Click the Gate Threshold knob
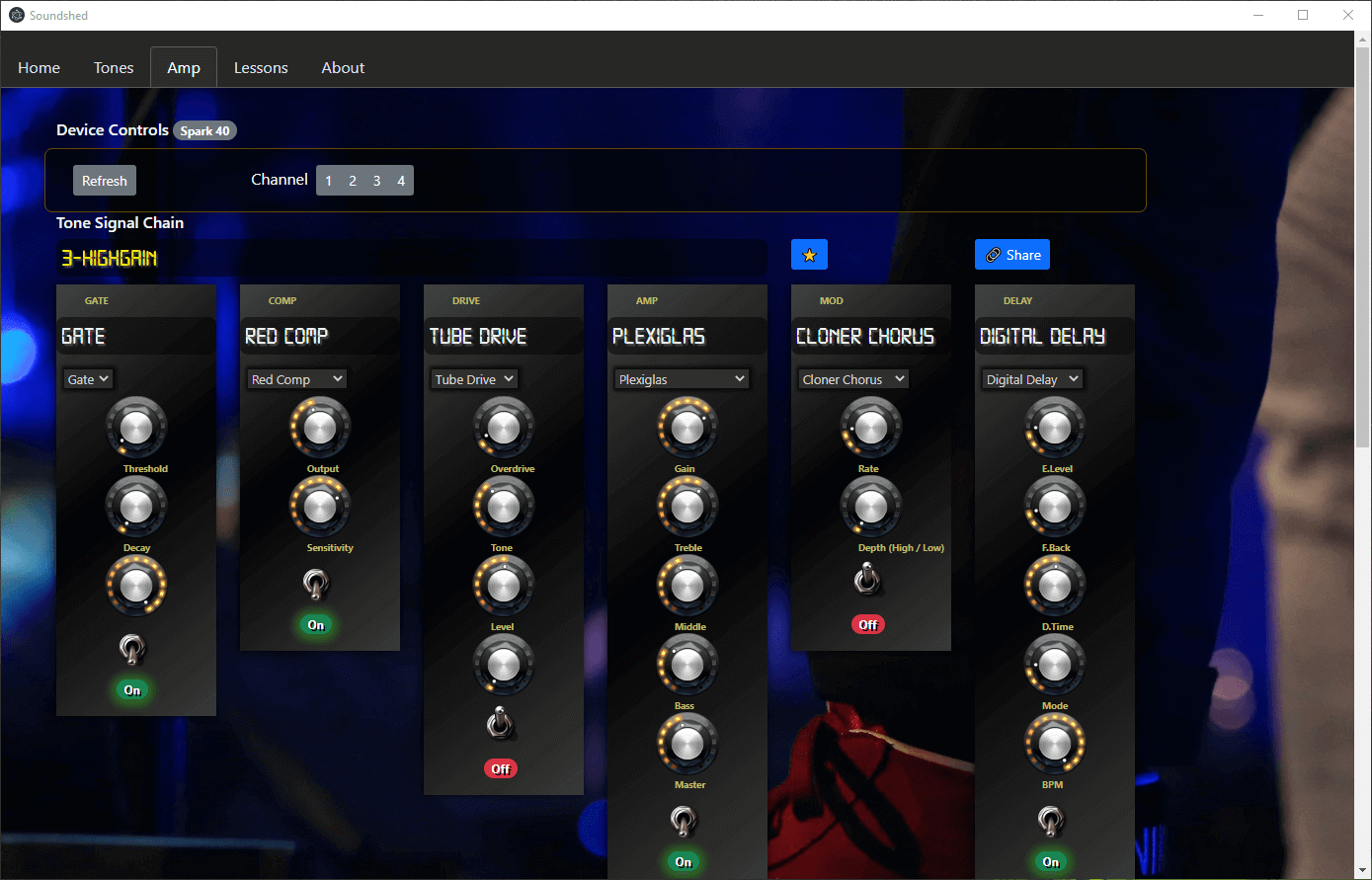 136,427
